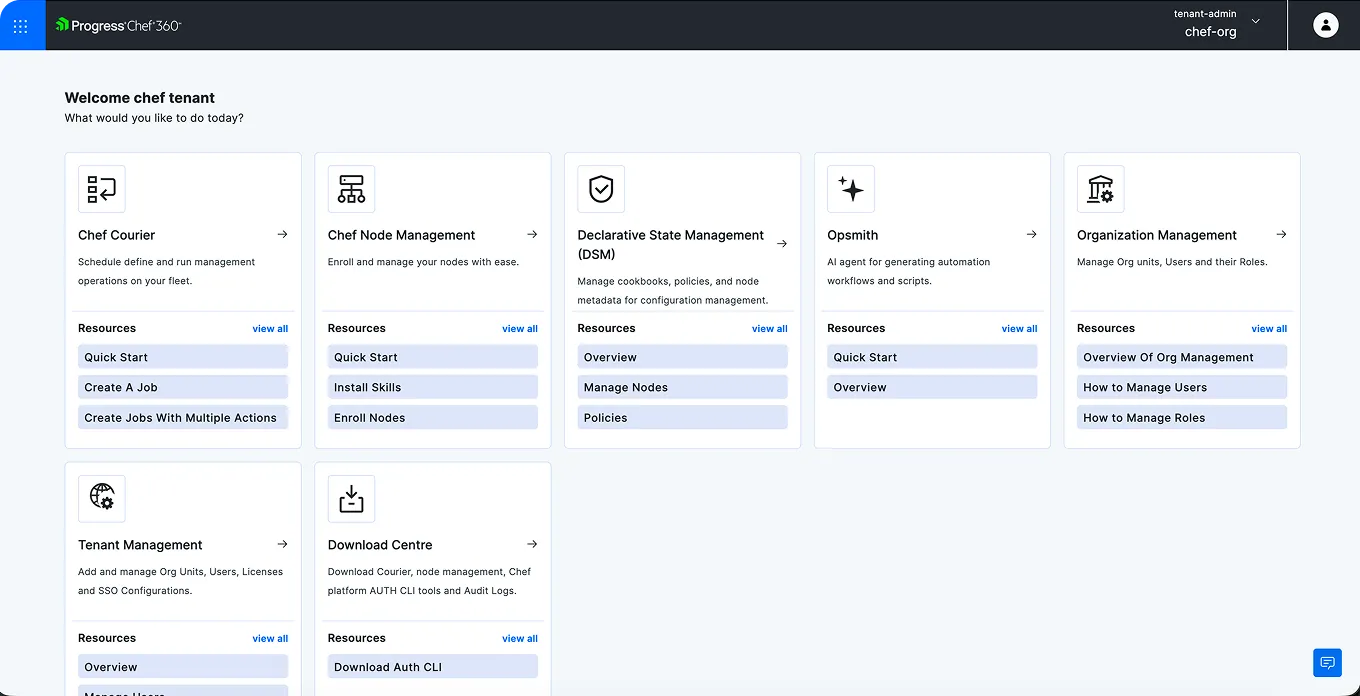Open the Install Skills resource
This screenshot has height=696, width=1360.
(x=433, y=387)
